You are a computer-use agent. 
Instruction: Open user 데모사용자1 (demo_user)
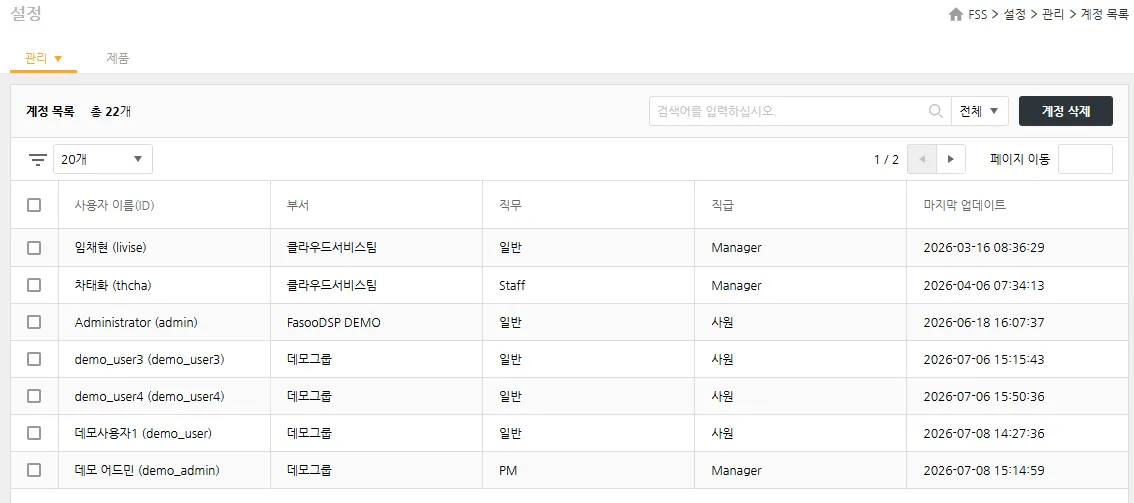143,434
